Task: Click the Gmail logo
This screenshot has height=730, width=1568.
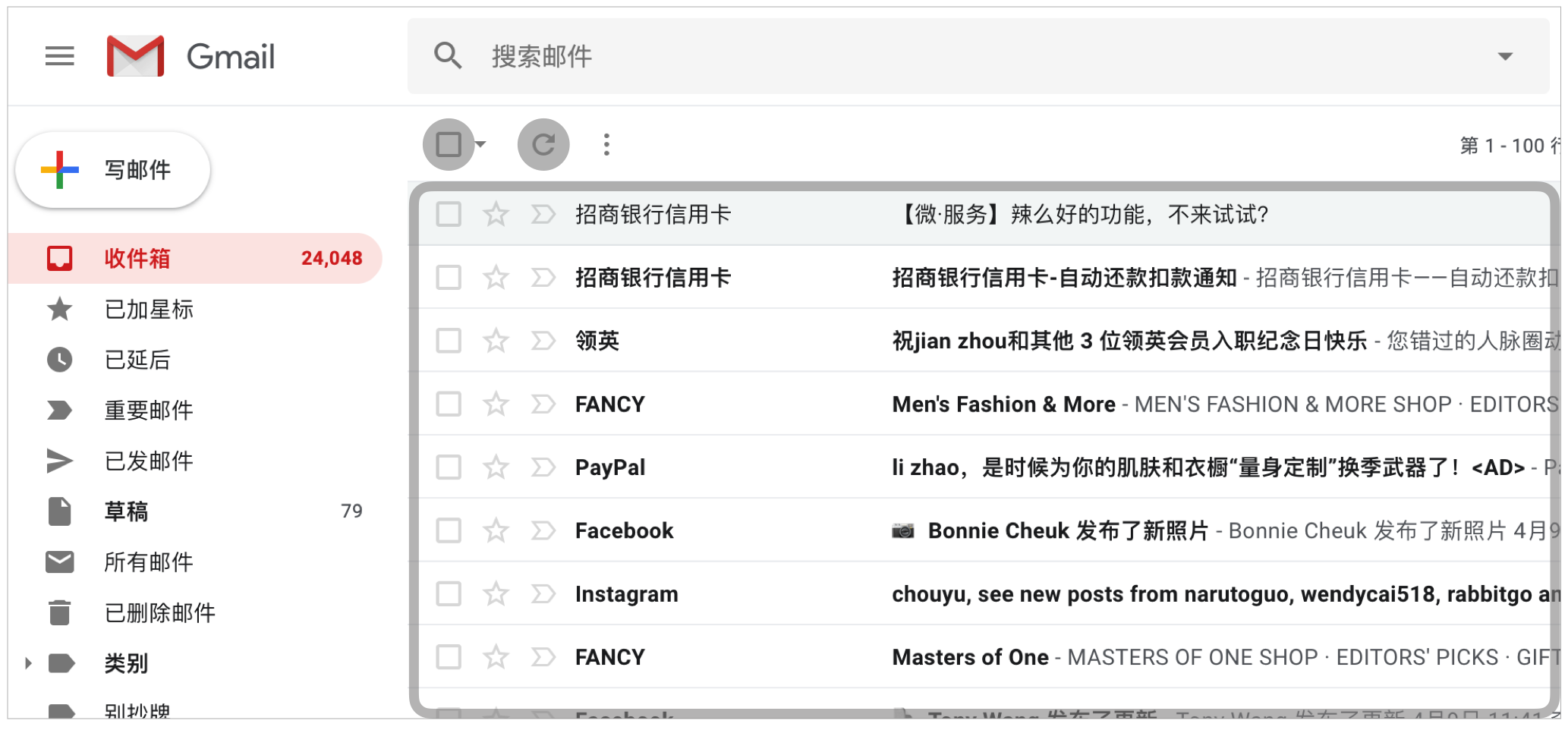Action: (191, 56)
